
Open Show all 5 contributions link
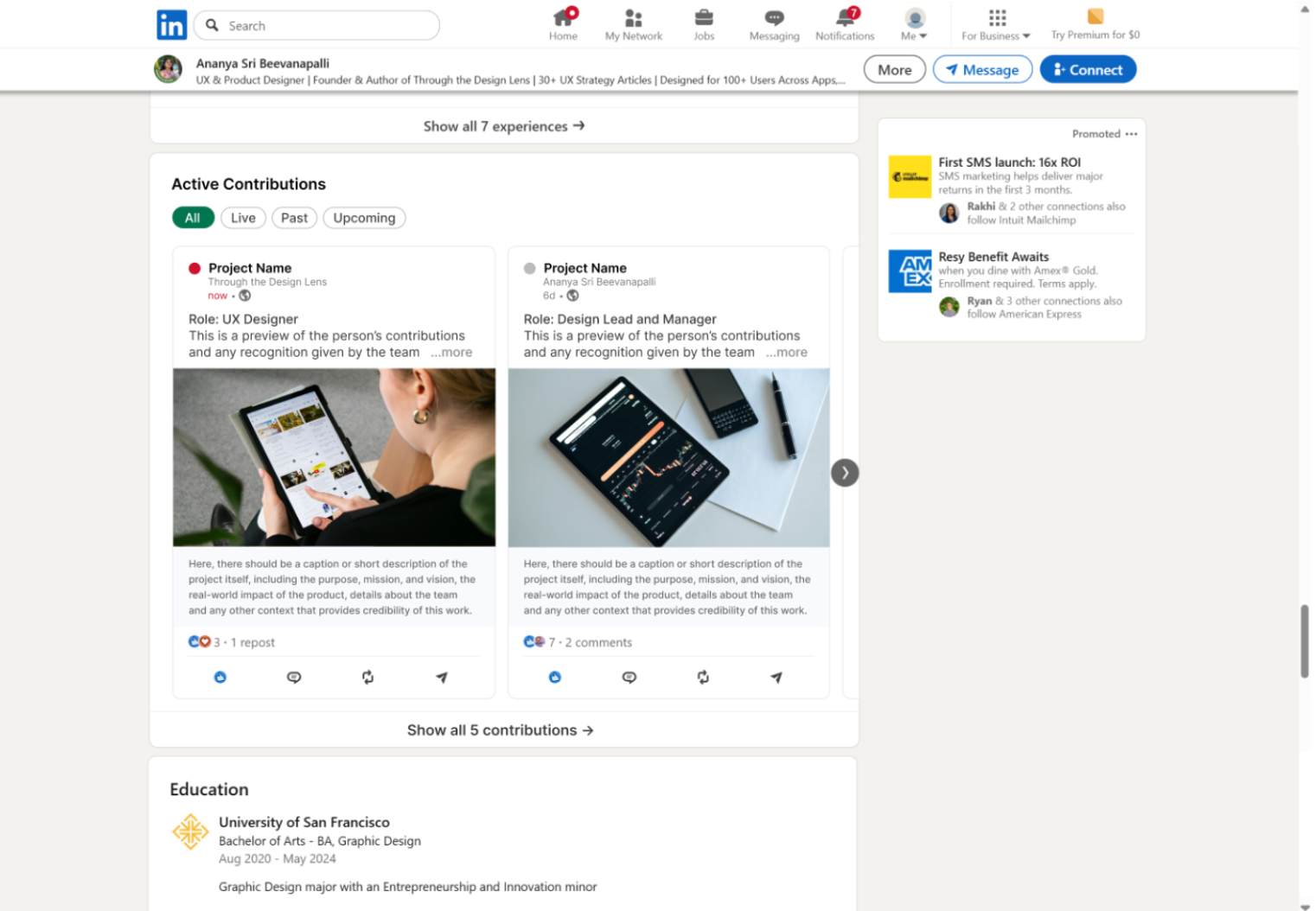coord(500,730)
